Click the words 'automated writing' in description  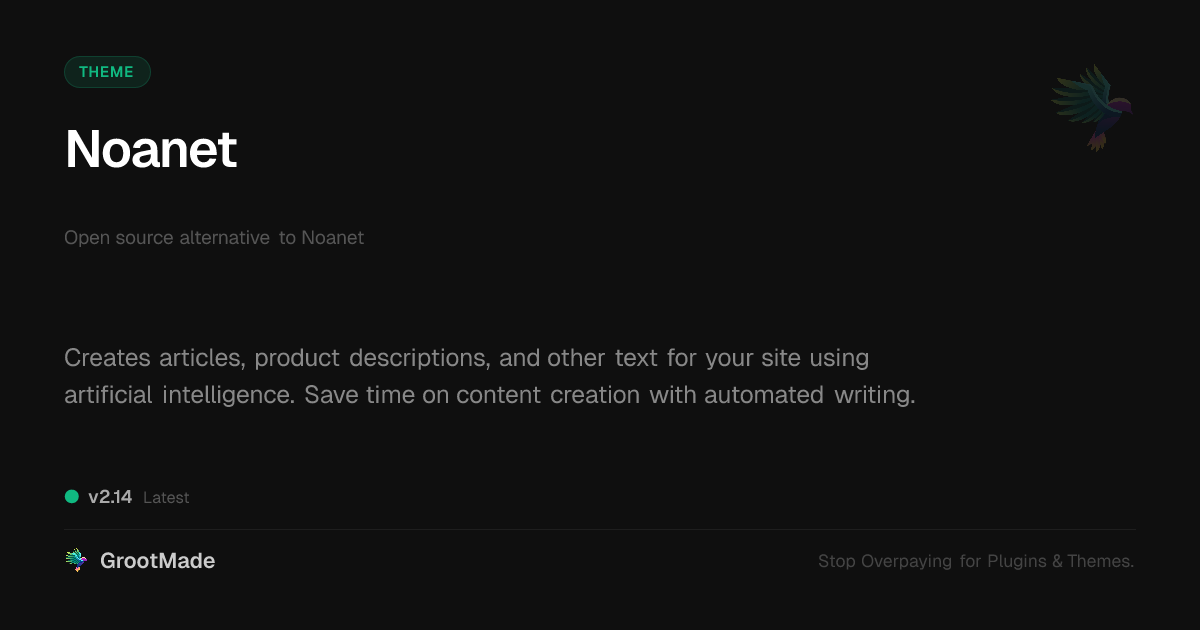pyautogui.click(x=809, y=395)
